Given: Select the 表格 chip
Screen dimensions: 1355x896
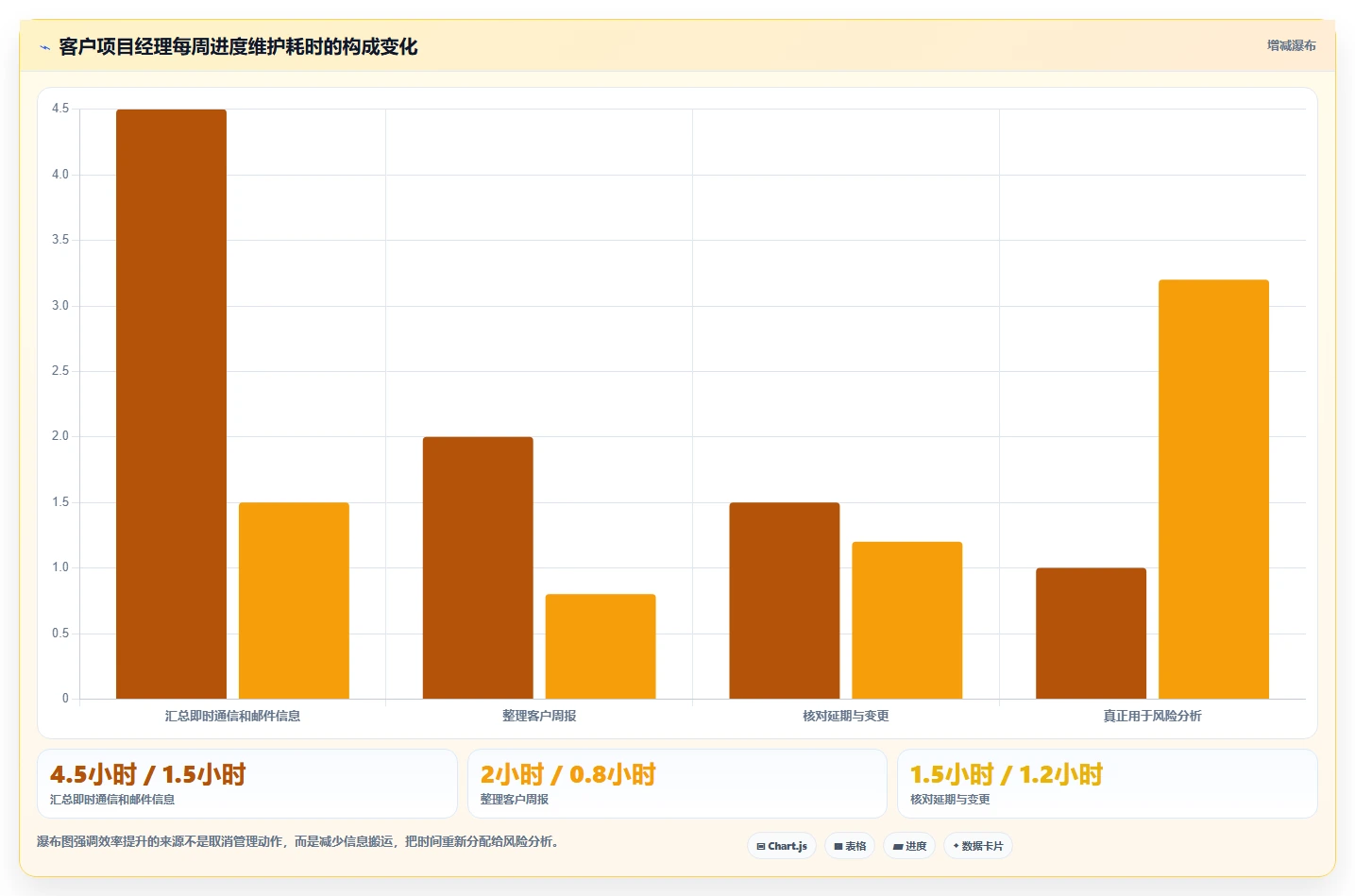Looking at the screenshot, I should pos(850,846).
